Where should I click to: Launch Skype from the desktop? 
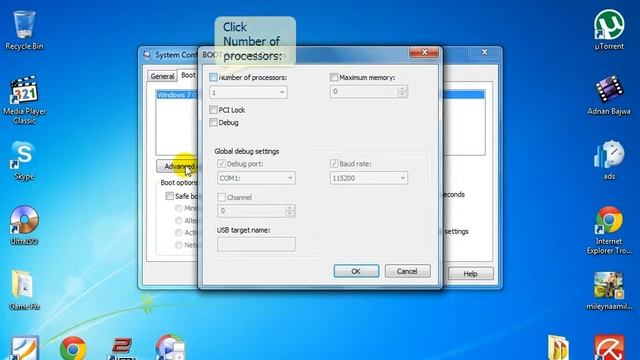(24, 160)
